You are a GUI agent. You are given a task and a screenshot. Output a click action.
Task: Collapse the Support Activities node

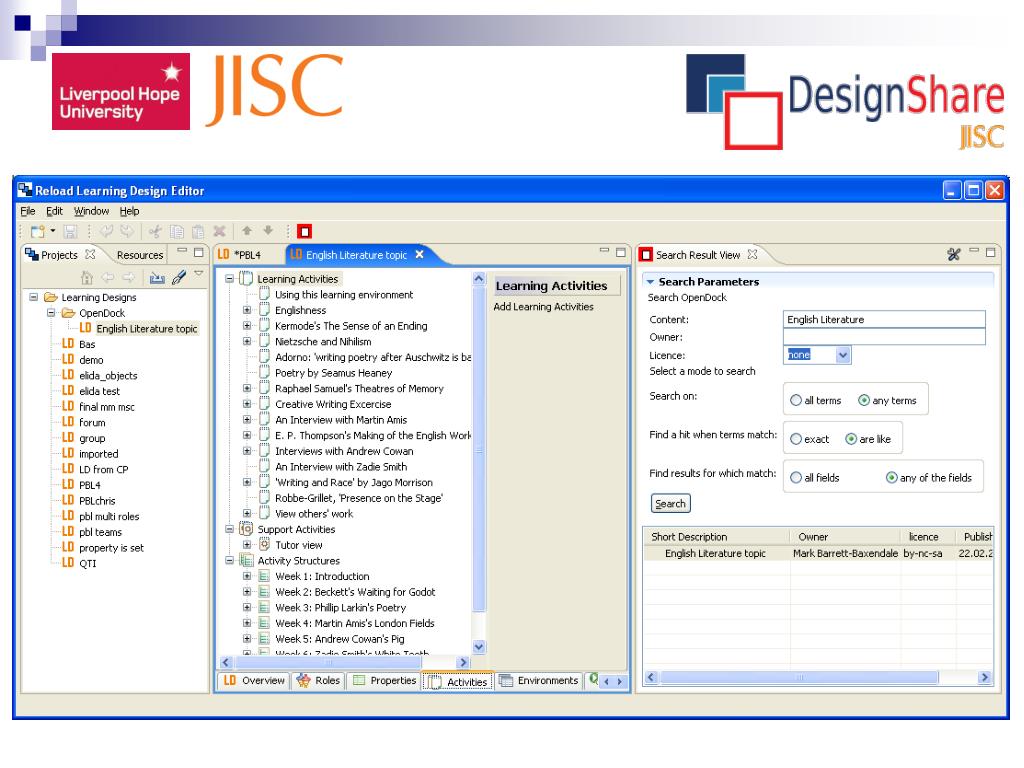coord(229,529)
